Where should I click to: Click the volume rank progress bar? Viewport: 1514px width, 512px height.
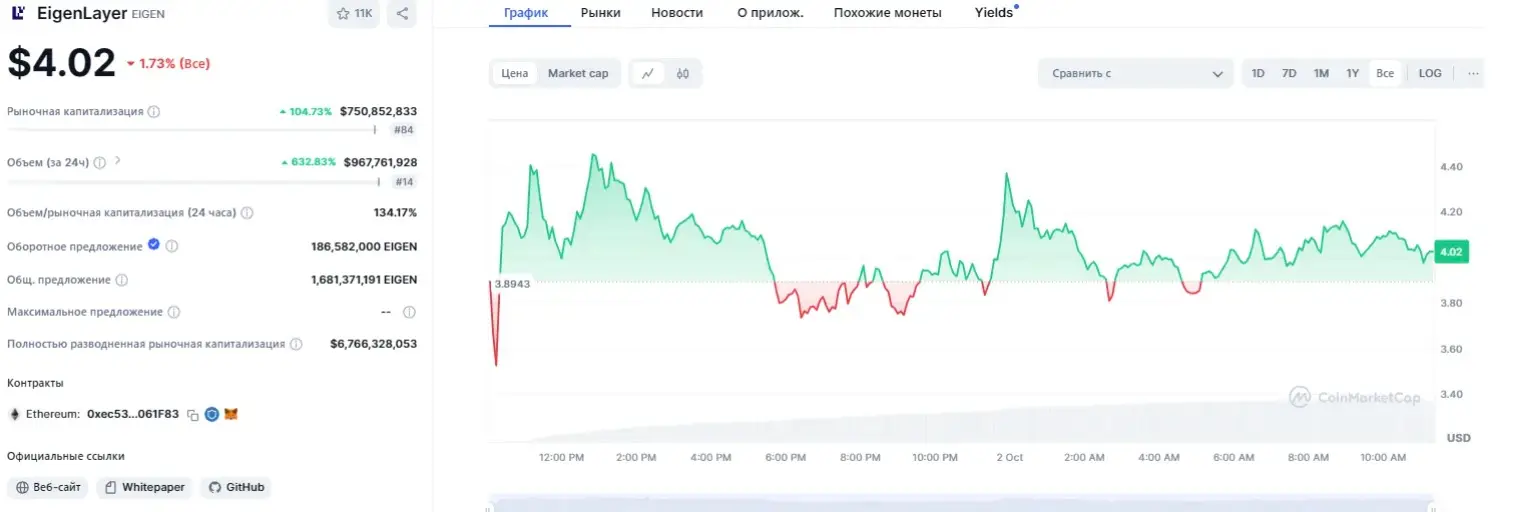tap(194, 181)
